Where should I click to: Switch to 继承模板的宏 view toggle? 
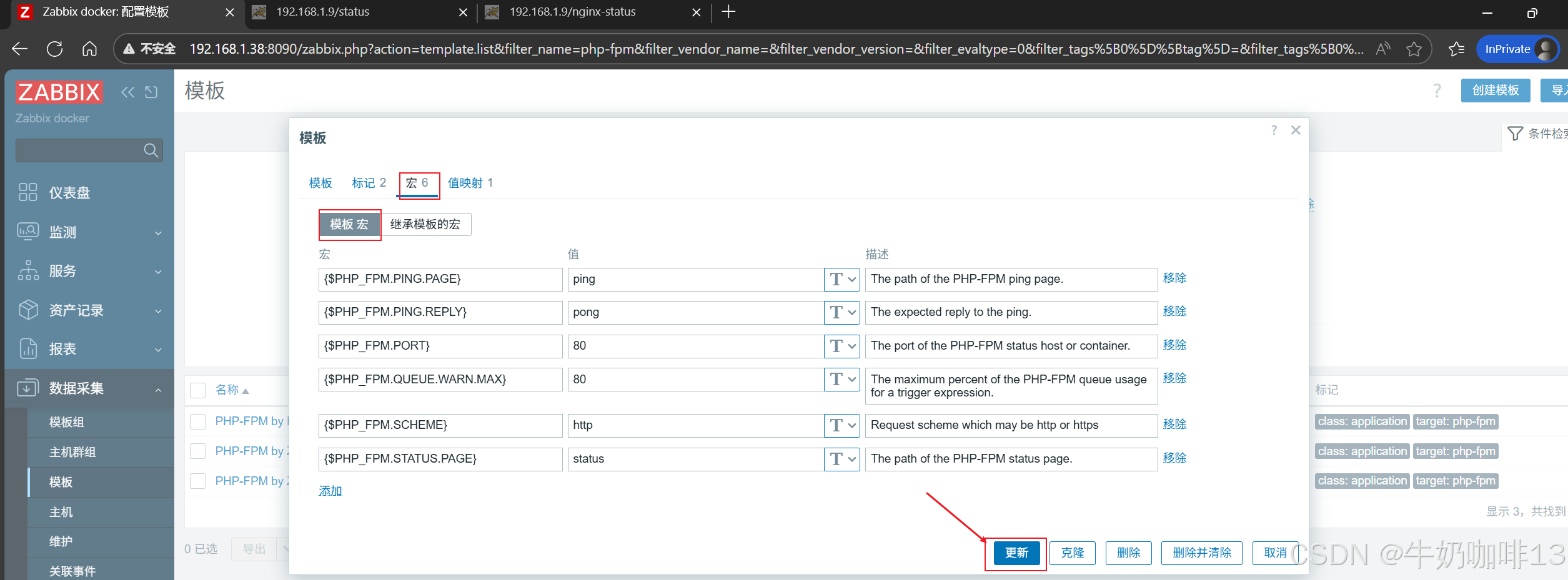(x=425, y=224)
